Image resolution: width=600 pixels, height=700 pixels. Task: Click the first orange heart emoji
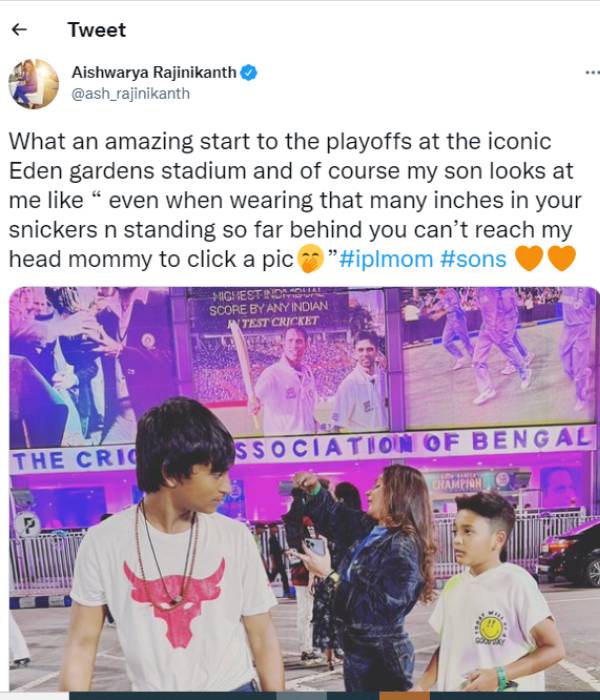click(x=529, y=258)
